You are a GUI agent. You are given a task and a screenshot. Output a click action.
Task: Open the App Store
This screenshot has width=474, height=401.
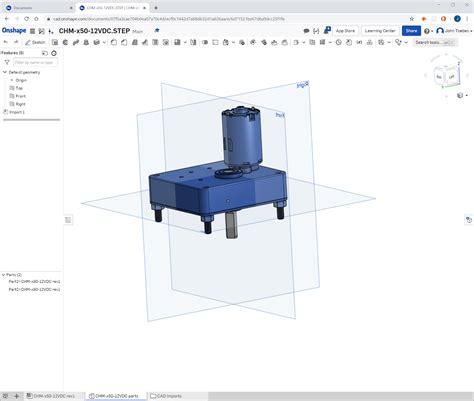pos(345,31)
